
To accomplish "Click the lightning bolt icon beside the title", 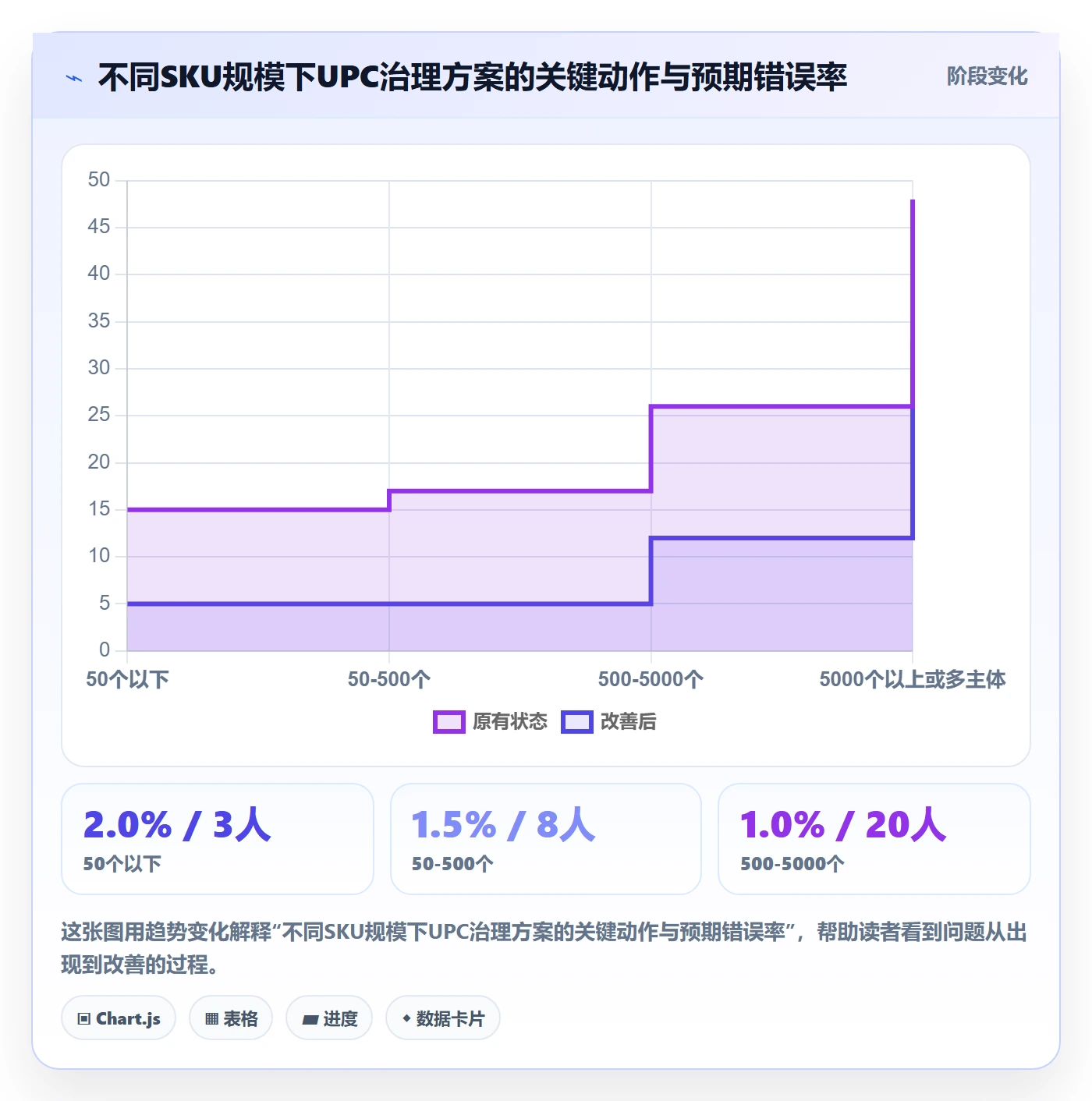I will [74, 78].
